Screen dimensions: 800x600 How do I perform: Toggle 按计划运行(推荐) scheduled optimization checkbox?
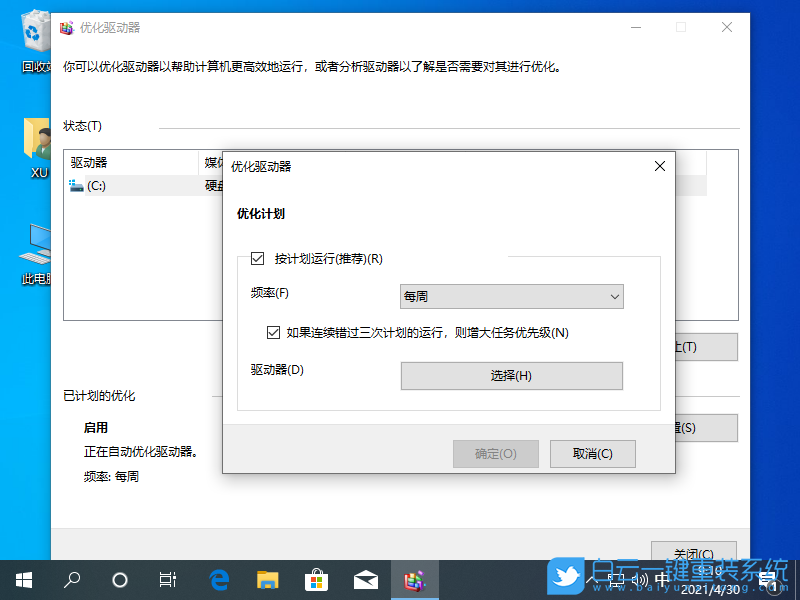coord(257,258)
